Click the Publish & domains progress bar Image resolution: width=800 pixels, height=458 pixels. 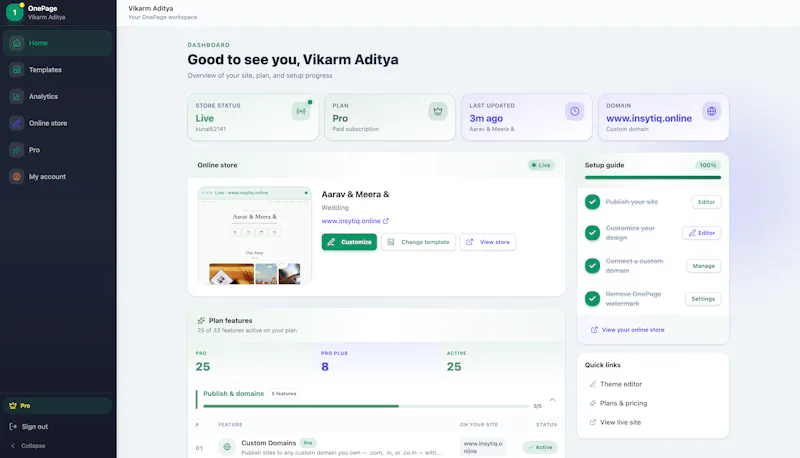[x=366, y=406]
